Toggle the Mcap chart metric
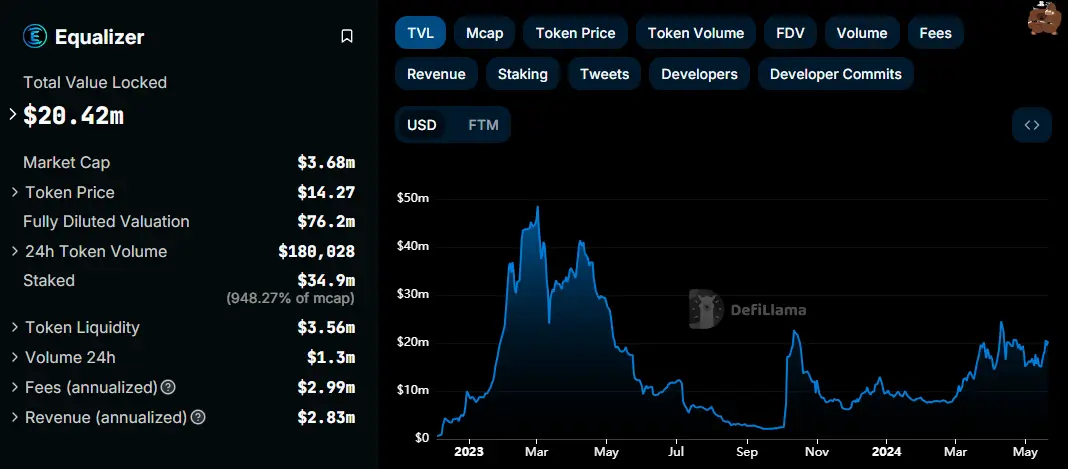The height and width of the screenshot is (469, 1068). pyautogui.click(x=484, y=33)
